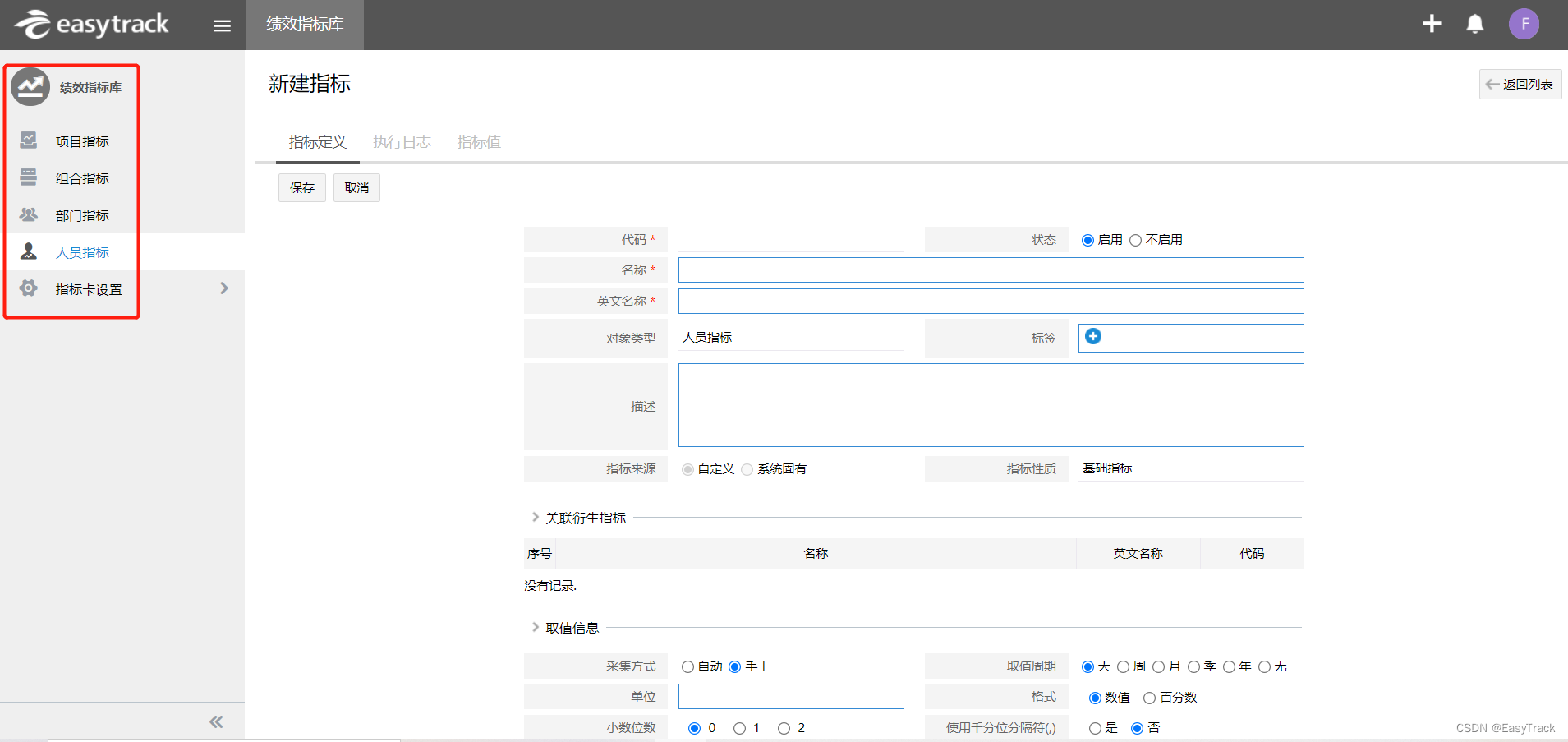Collapse sidebar with double-chevron icon
Image resolution: width=1568 pixels, height=742 pixels.
click(216, 722)
